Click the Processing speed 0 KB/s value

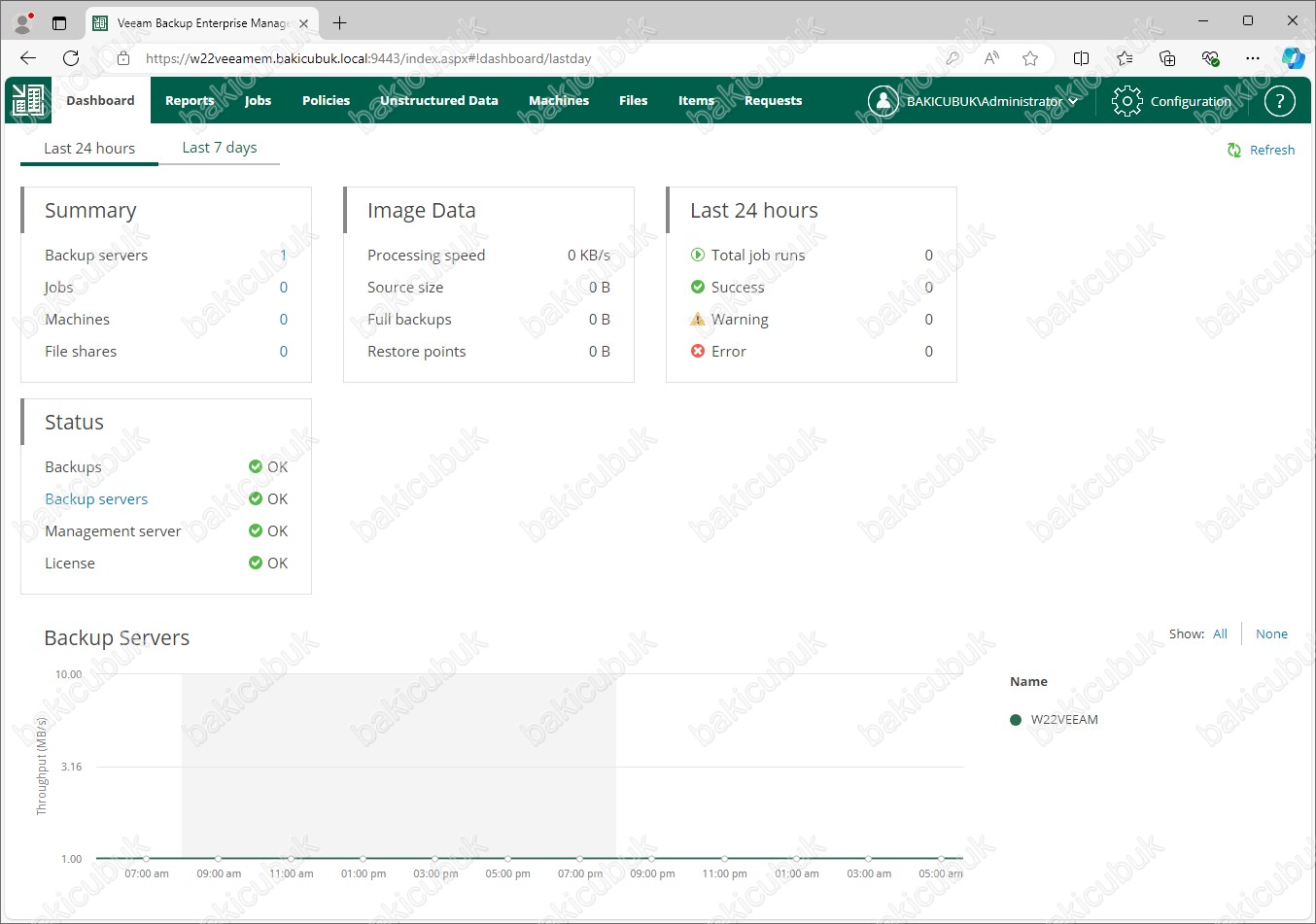pyautogui.click(x=589, y=255)
